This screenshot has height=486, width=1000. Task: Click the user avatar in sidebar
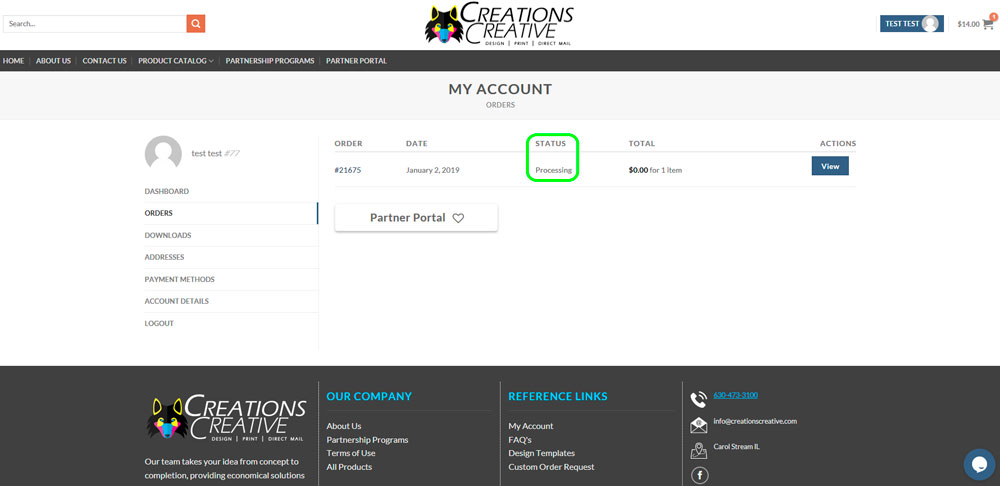click(x=163, y=154)
